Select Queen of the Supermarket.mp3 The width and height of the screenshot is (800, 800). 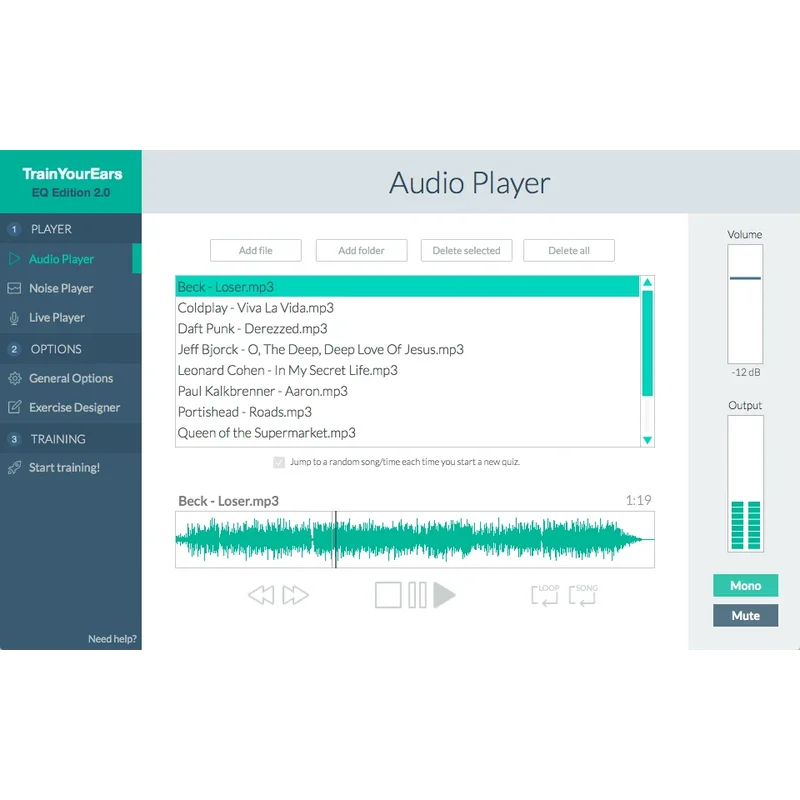click(x=407, y=433)
